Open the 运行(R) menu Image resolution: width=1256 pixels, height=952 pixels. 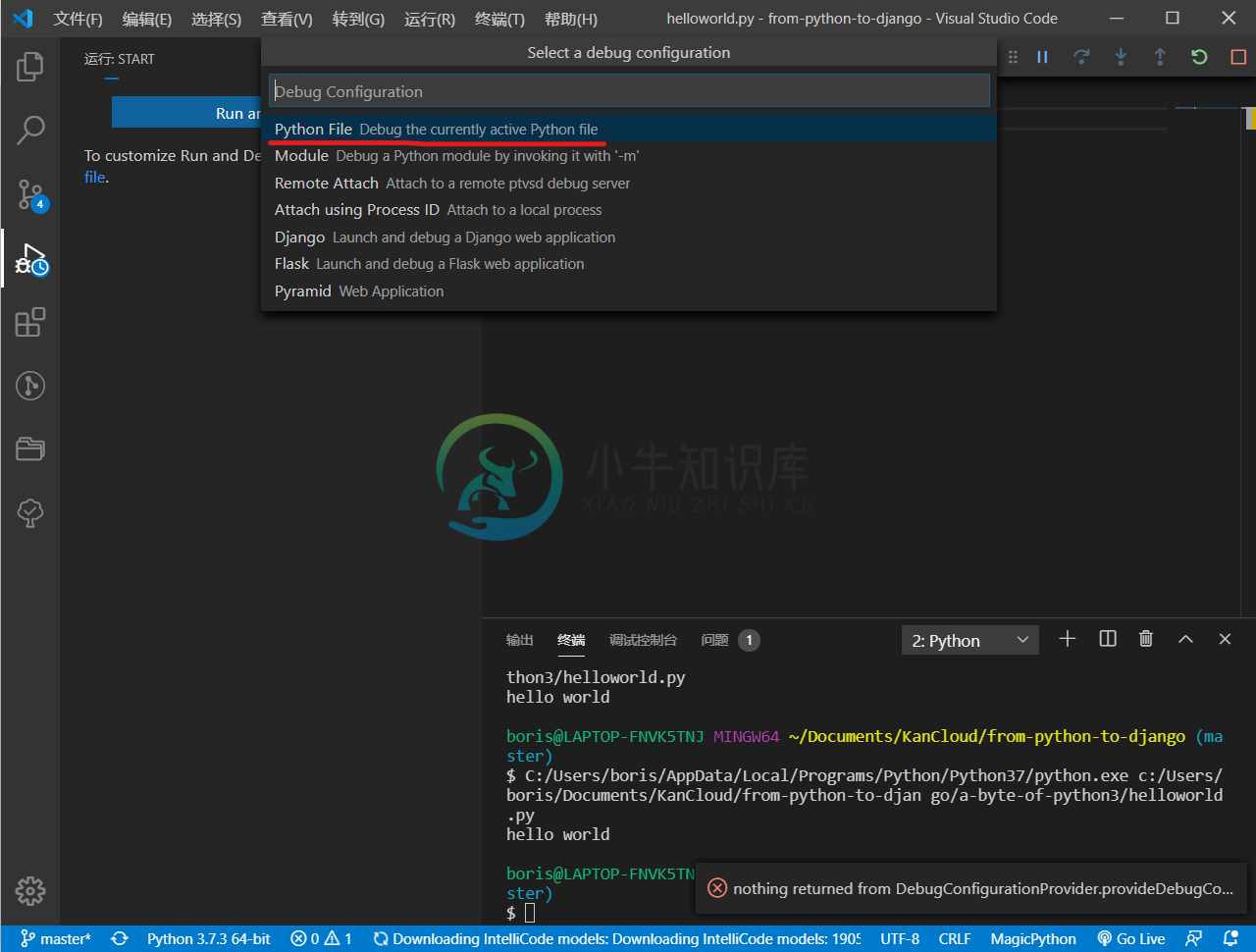tap(430, 19)
